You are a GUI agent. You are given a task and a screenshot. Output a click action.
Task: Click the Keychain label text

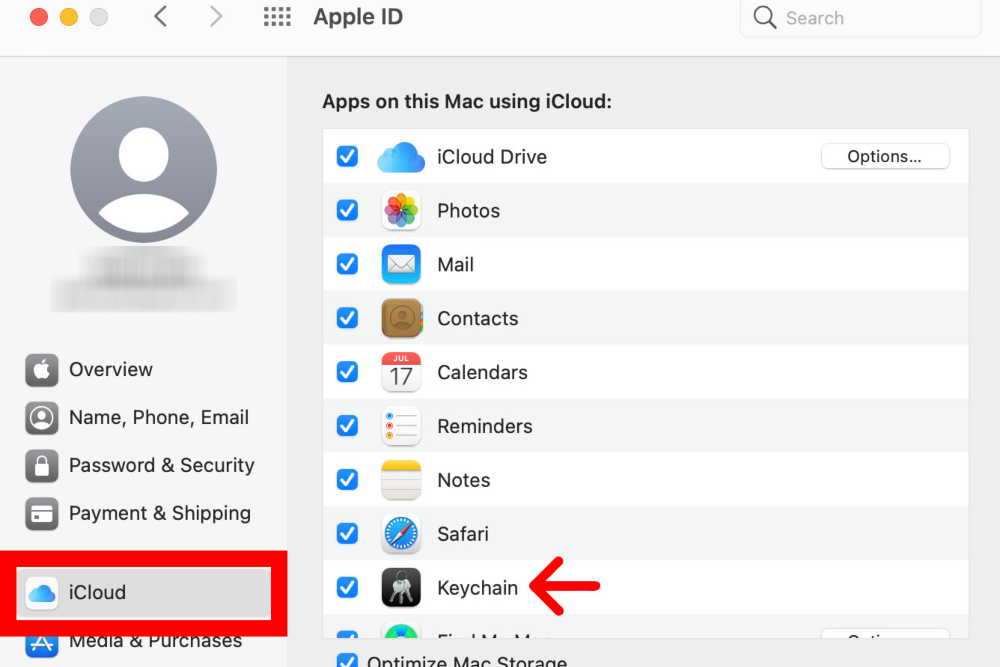[478, 588]
